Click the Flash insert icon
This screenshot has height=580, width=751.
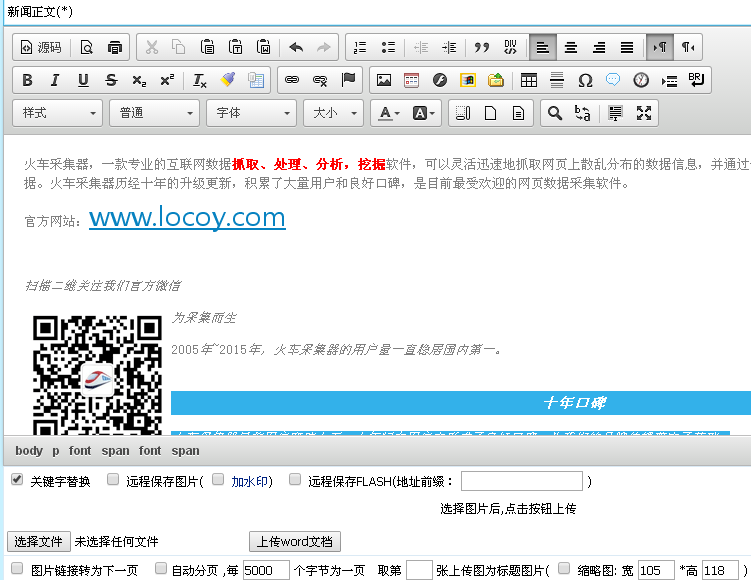pos(440,80)
